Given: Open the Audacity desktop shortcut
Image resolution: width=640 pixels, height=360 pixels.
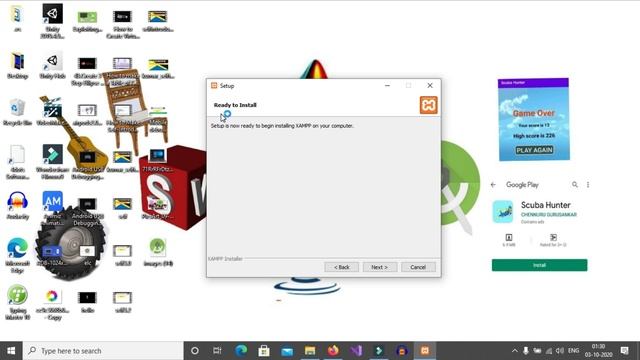Looking at the screenshot, I should coord(18,206).
